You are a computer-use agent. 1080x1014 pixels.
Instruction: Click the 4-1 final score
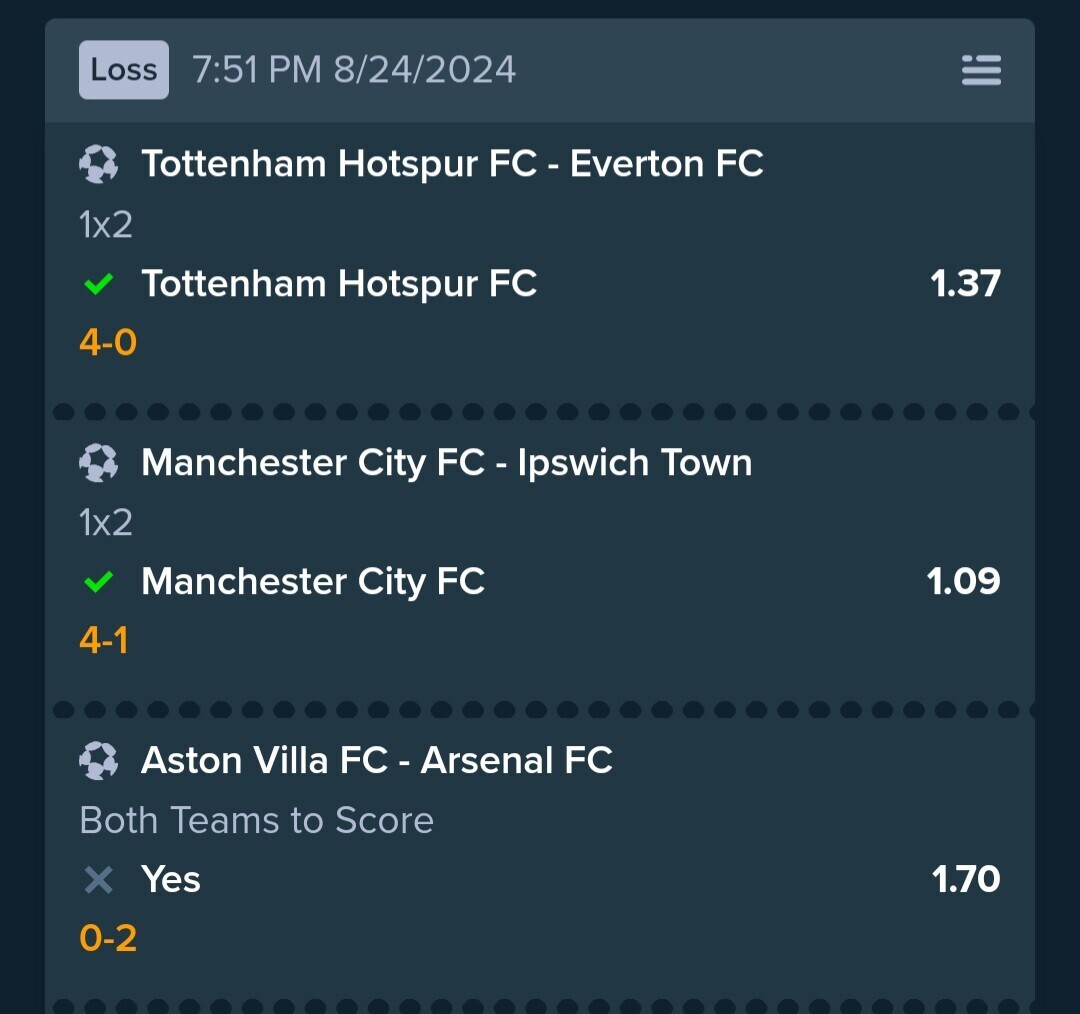coord(104,641)
